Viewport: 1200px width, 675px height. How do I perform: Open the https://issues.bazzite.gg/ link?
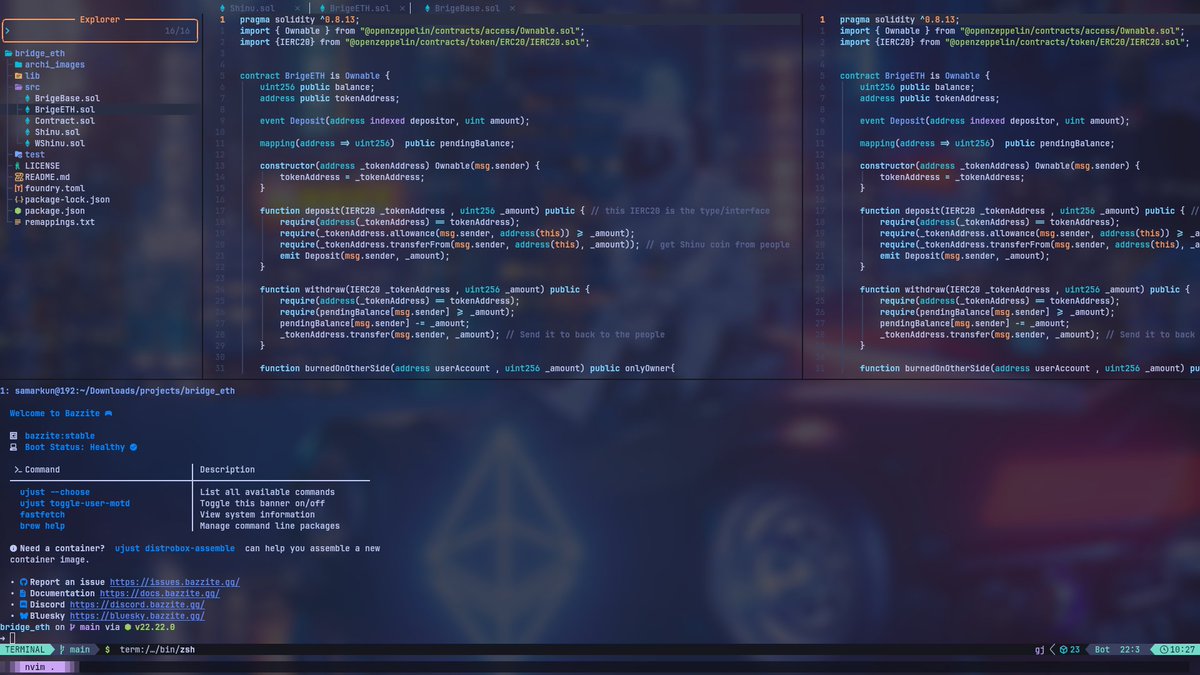coord(174,582)
